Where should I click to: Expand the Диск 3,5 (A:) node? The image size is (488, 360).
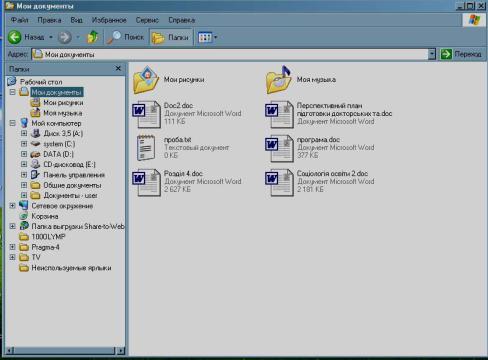(24, 133)
